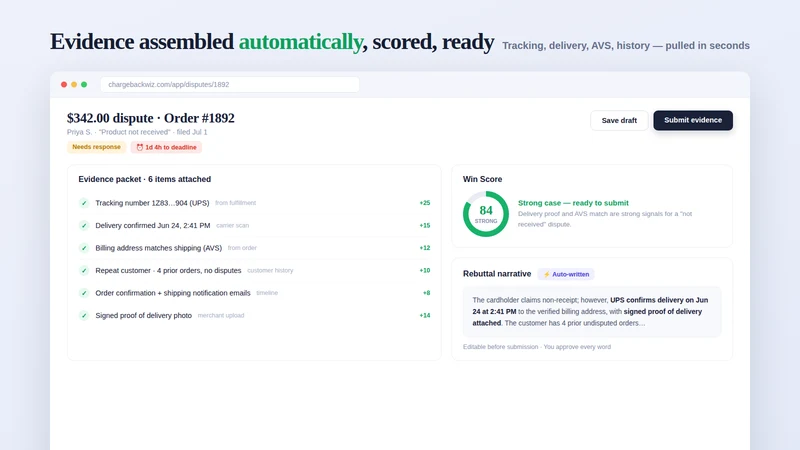The width and height of the screenshot is (800, 450).
Task: Click checkmark icon beside Signed proof of delivery row
Action: tap(84, 315)
